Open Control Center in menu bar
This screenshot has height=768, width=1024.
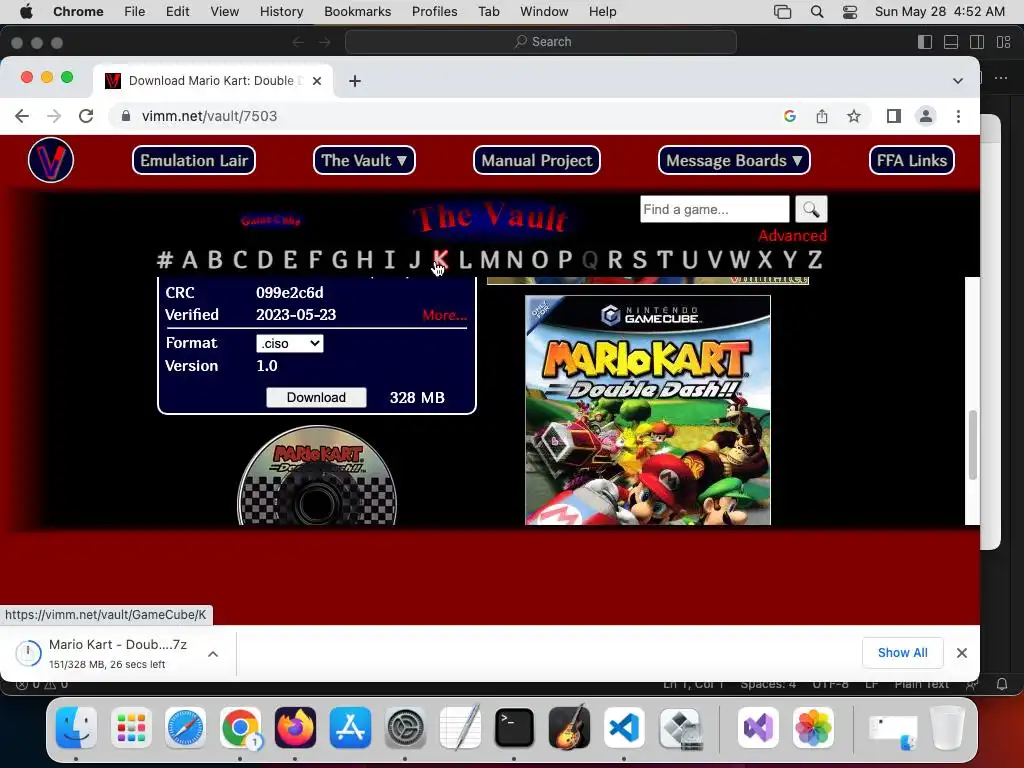click(x=850, y=12)
